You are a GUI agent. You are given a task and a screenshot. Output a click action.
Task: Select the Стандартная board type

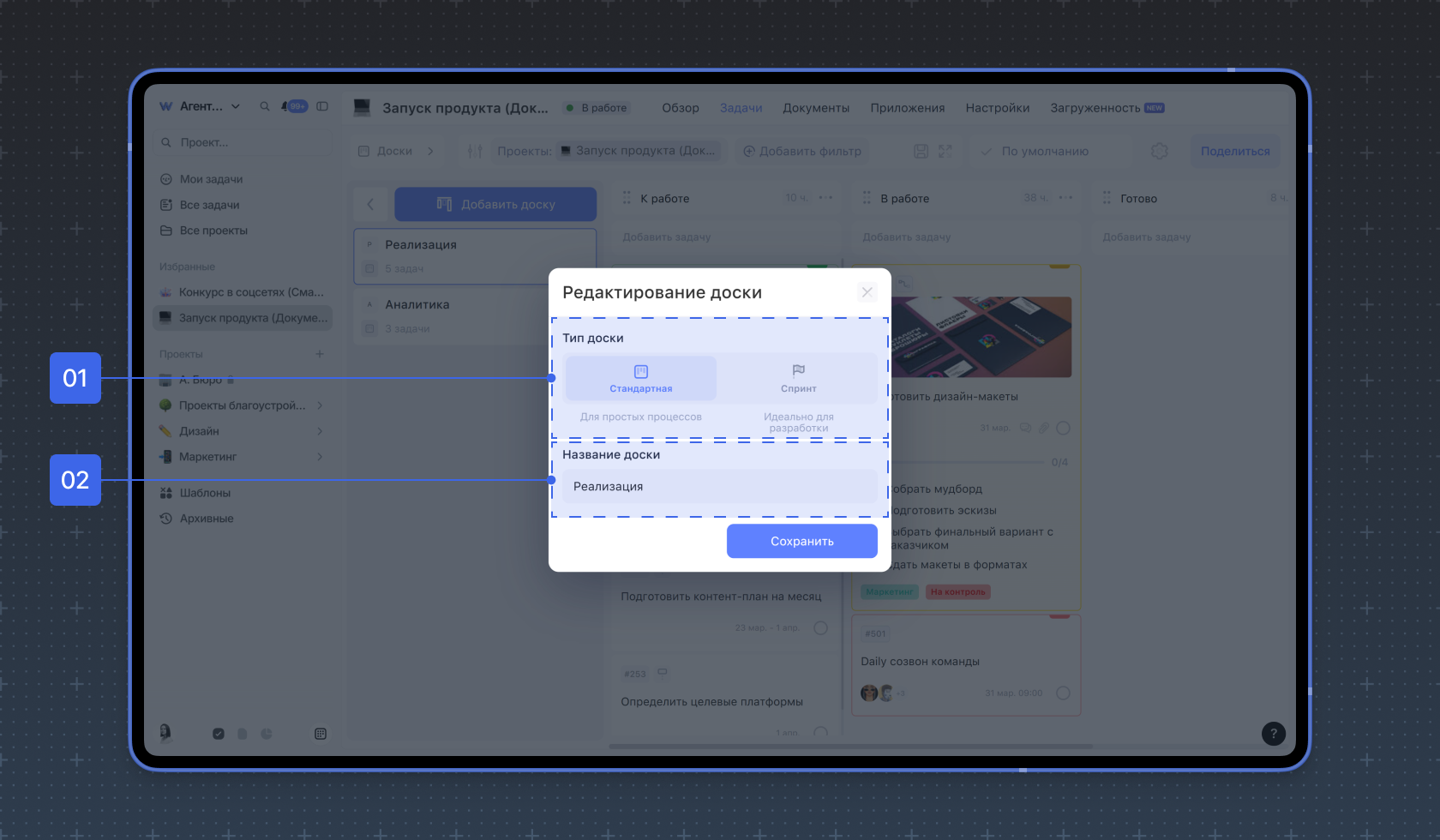640,378
